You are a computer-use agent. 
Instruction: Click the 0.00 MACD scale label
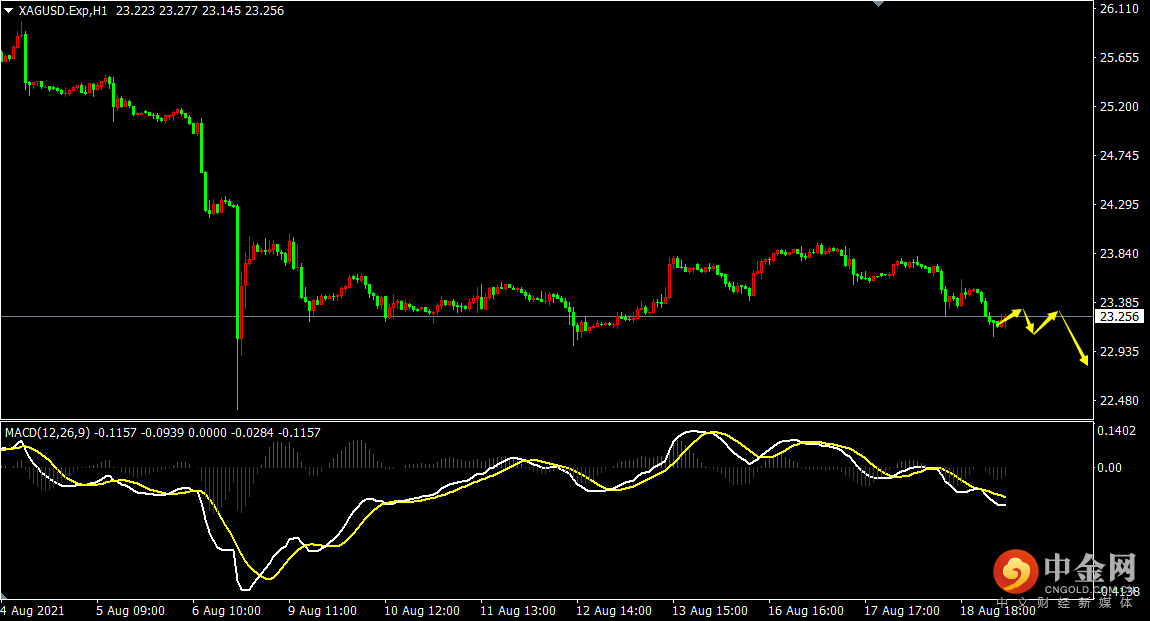(x=1109, y=468)
